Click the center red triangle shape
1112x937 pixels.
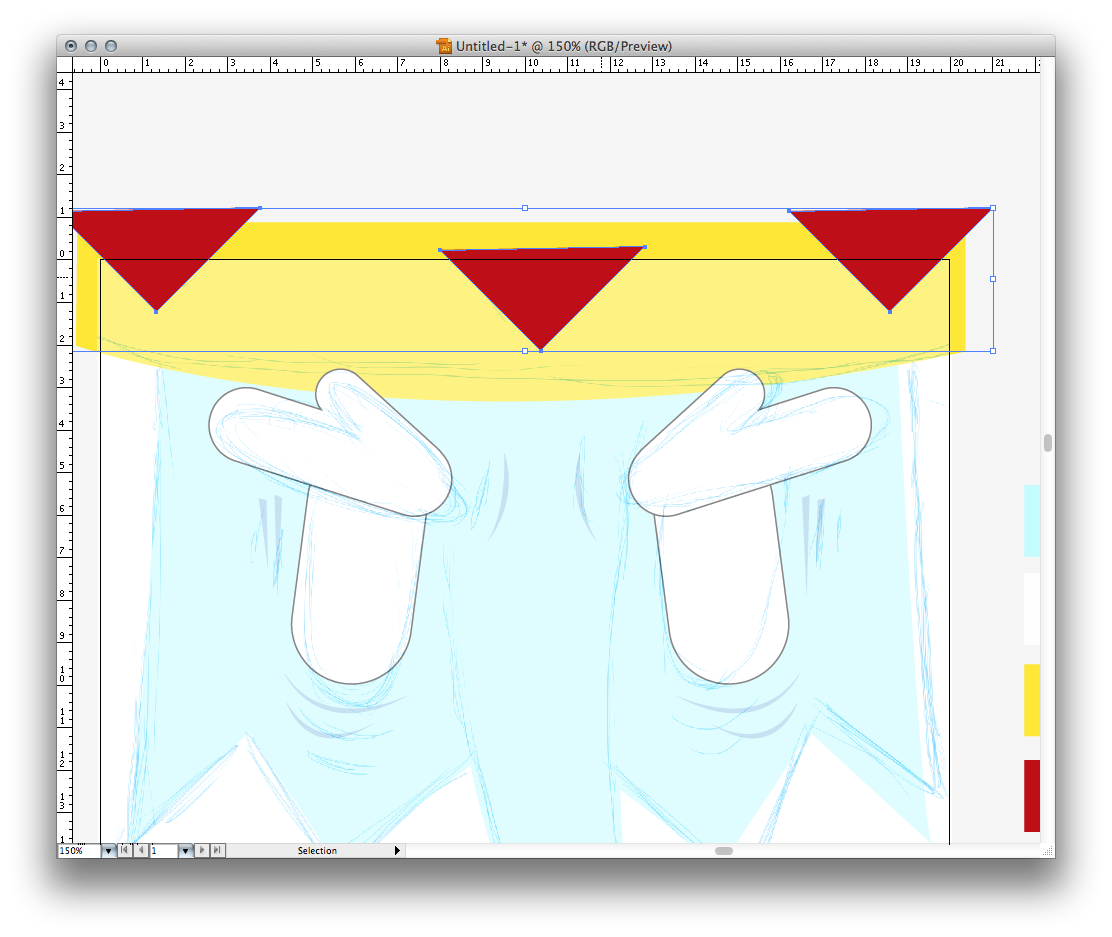click(x=541, y=288)
